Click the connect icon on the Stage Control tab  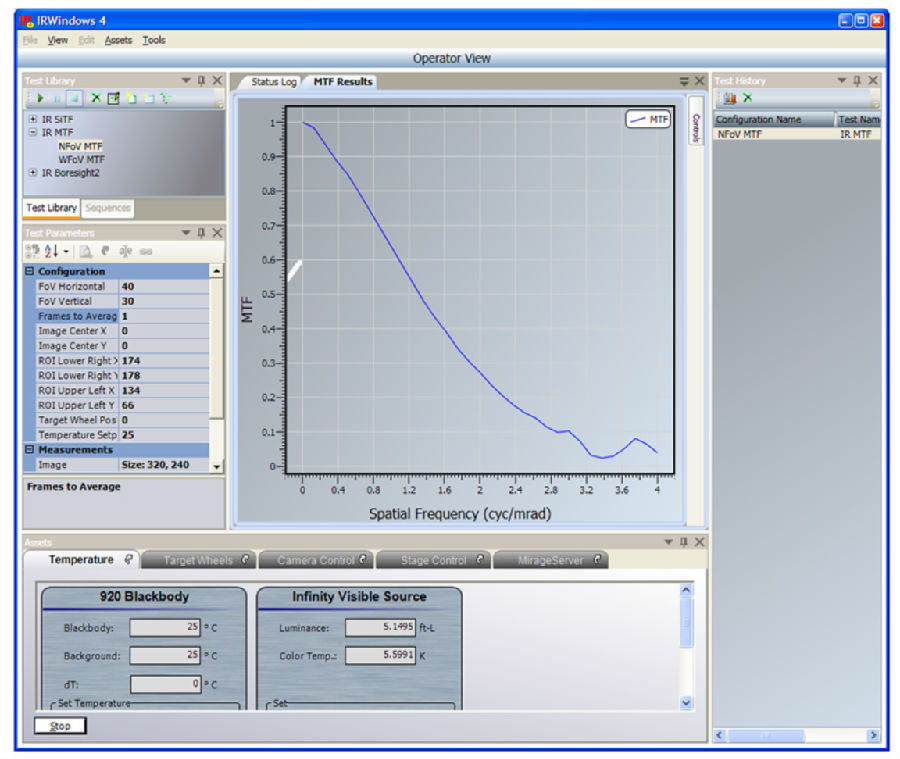pyautogui.click(x=480, y=559)
